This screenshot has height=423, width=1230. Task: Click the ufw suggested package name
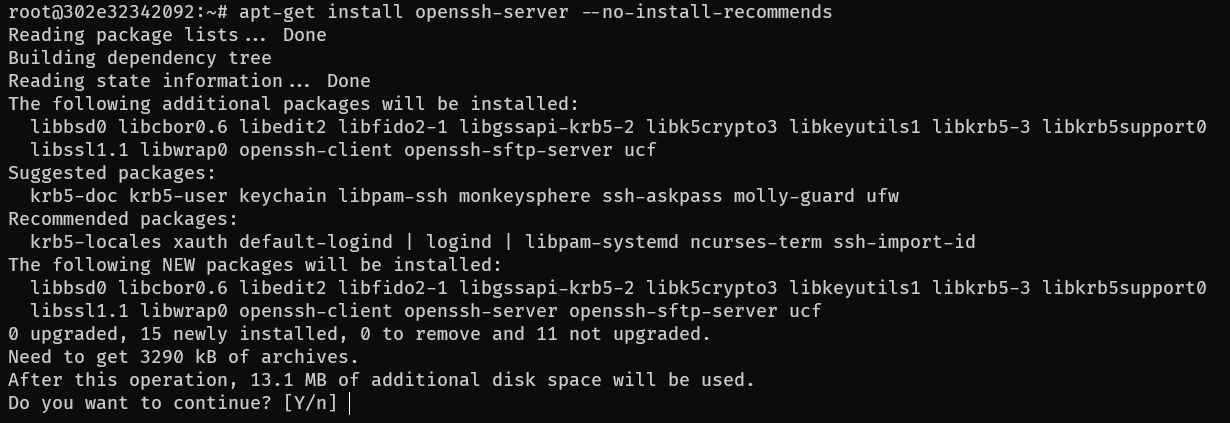coord(882,196)
